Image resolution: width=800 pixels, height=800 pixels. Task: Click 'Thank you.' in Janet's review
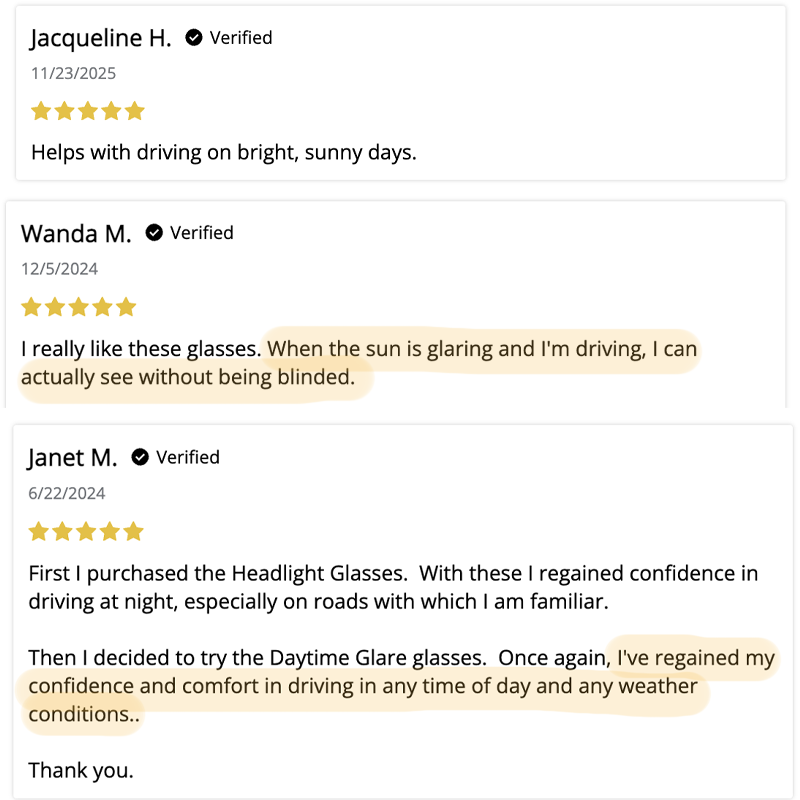click(80, 770)
